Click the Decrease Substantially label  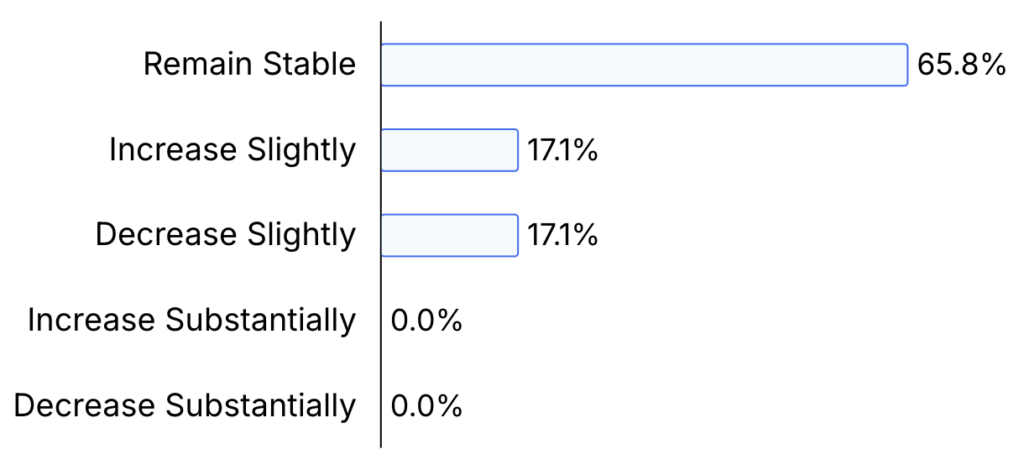[185, 405]
